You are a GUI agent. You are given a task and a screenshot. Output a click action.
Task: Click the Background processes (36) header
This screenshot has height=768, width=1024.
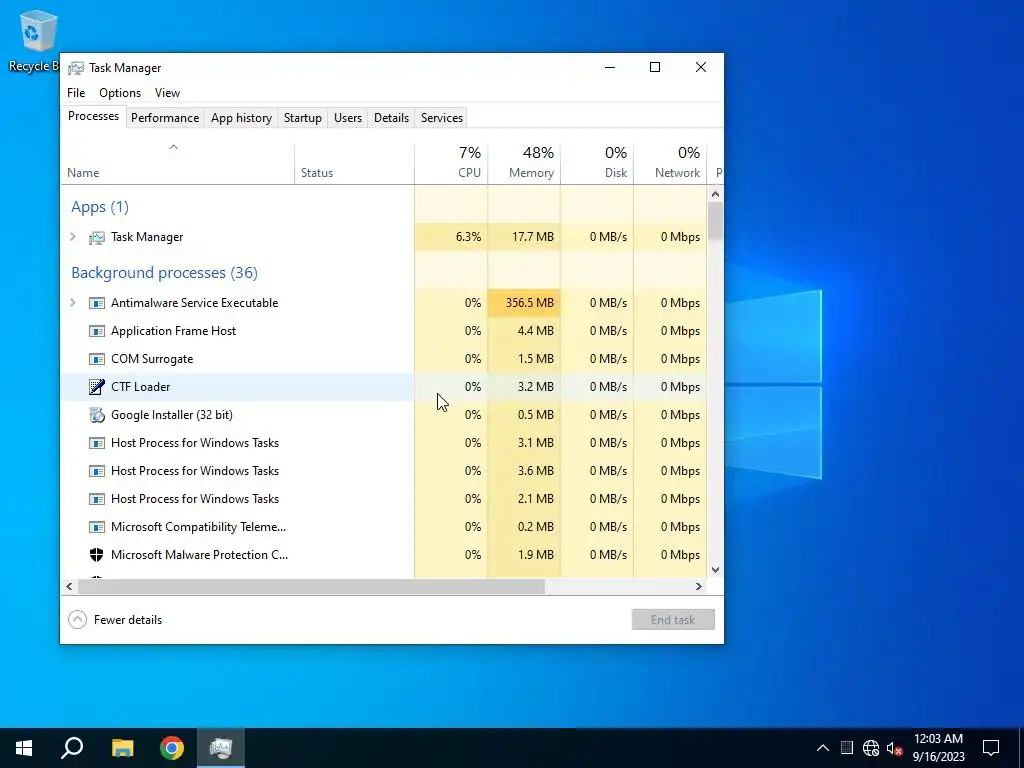tap(165, 273)
